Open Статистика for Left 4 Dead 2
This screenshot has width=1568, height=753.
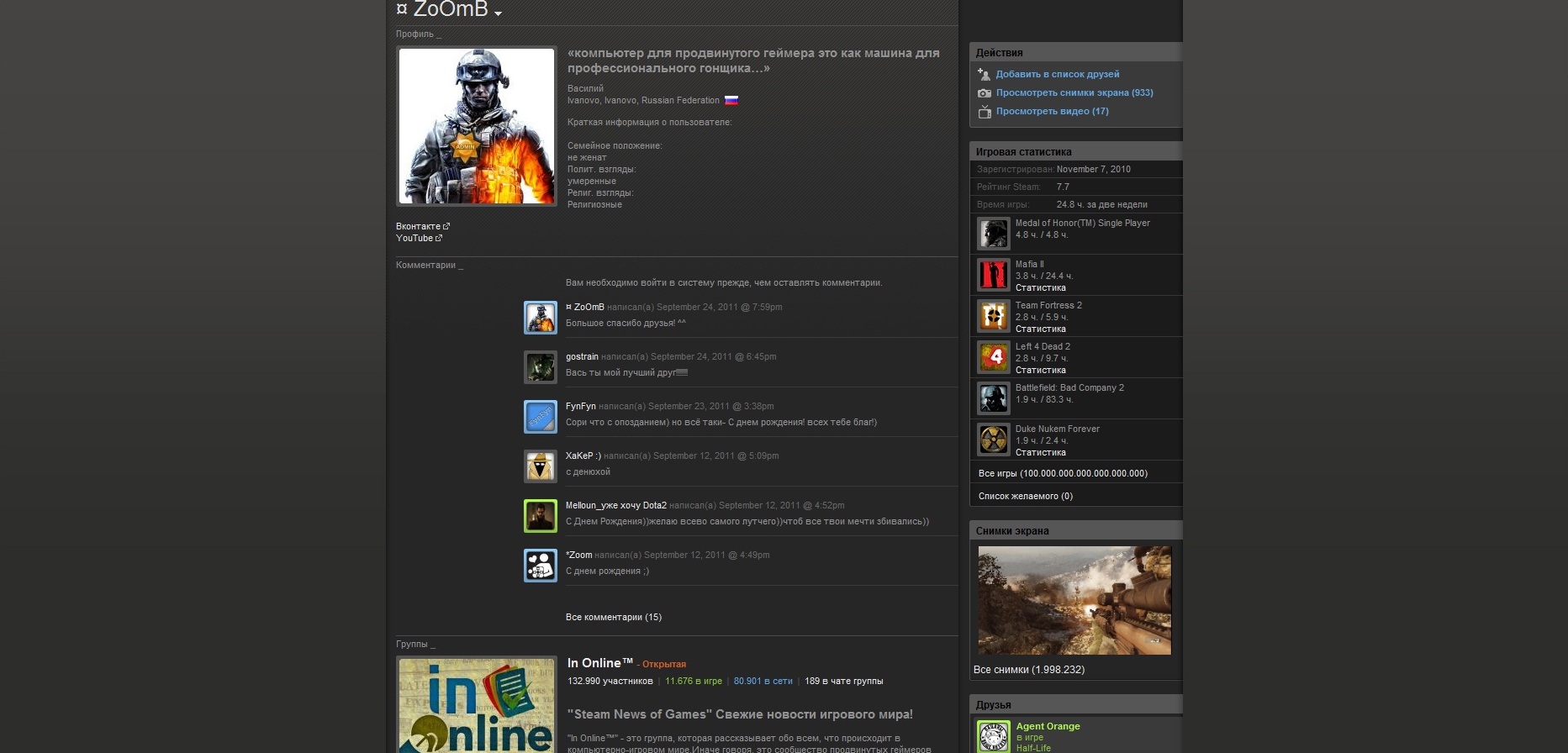(1041, 370)
